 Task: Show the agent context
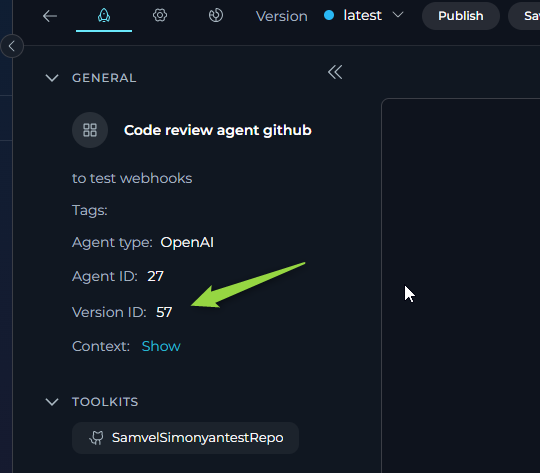(161, 346)
